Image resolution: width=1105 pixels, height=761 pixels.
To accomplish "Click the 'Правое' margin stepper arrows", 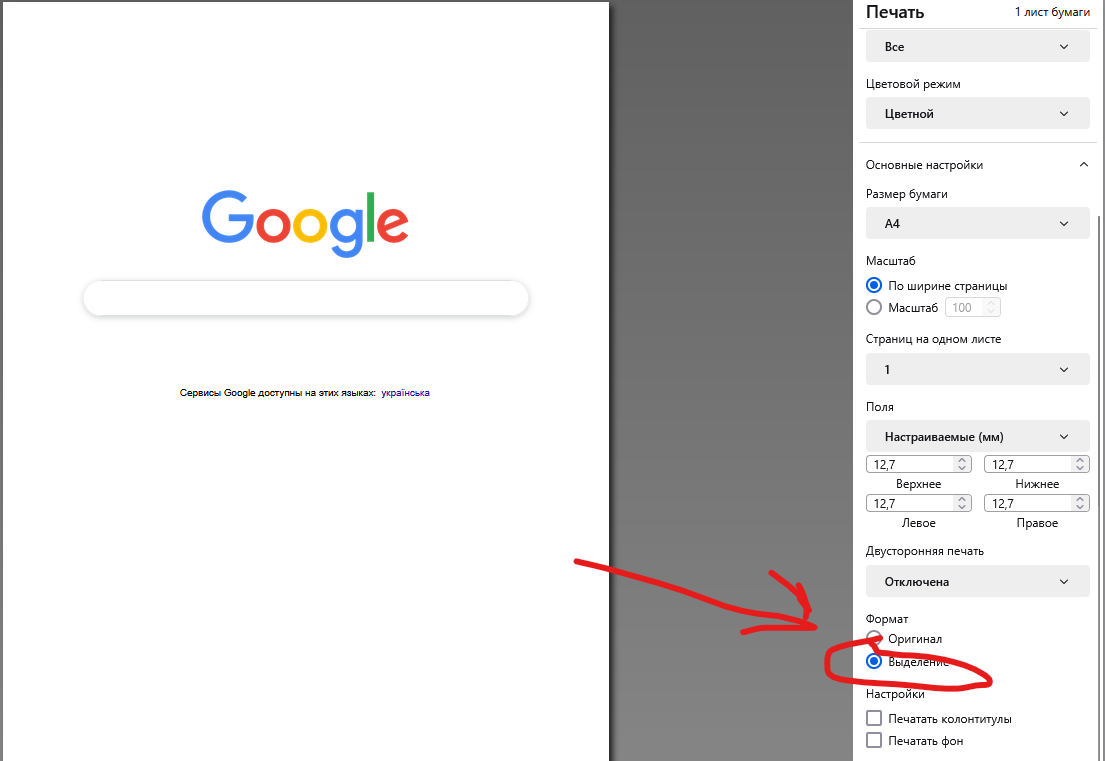I will point(1080,503).
